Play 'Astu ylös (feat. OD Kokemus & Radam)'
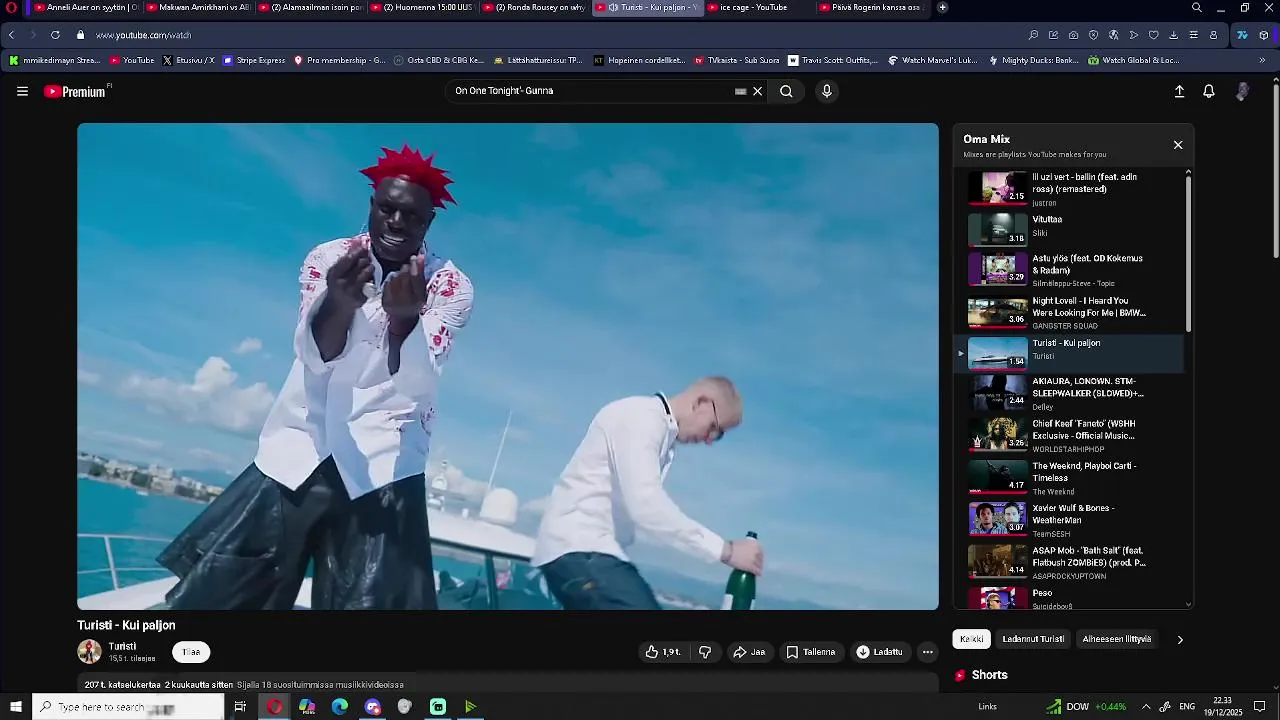The height and width of the screenshot is (720, 1280). (x=1070, y=270)
